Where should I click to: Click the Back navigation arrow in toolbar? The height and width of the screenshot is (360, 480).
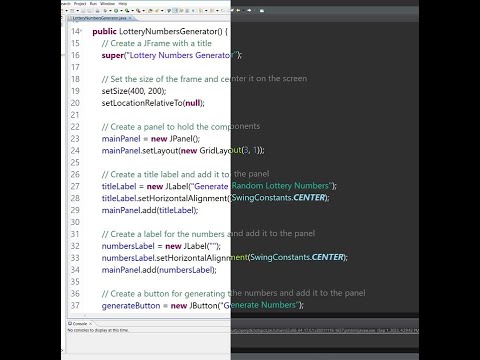click(x=238, y=11)
